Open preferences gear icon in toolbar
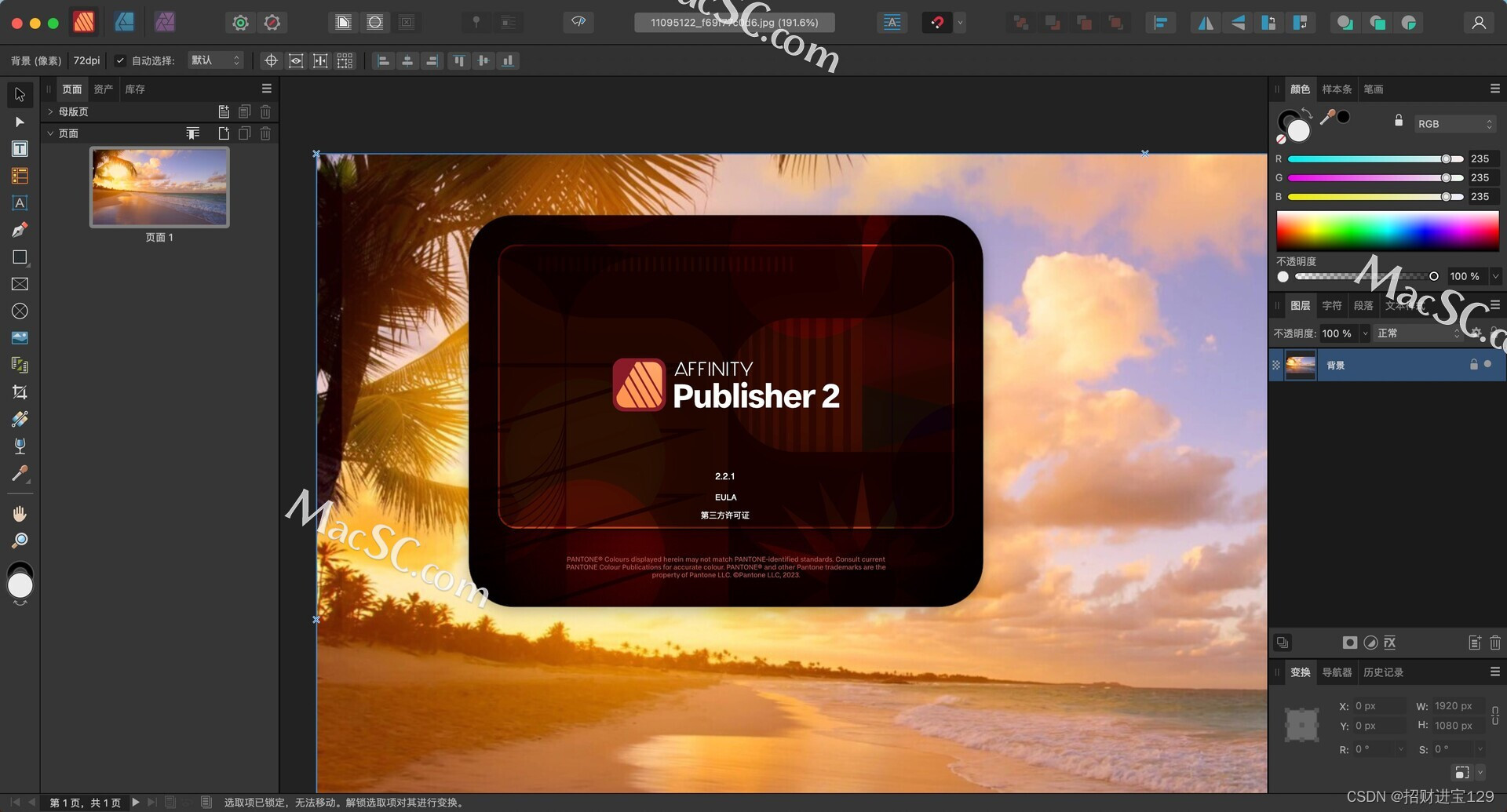Screen dimensions: 1507x812 241,23
